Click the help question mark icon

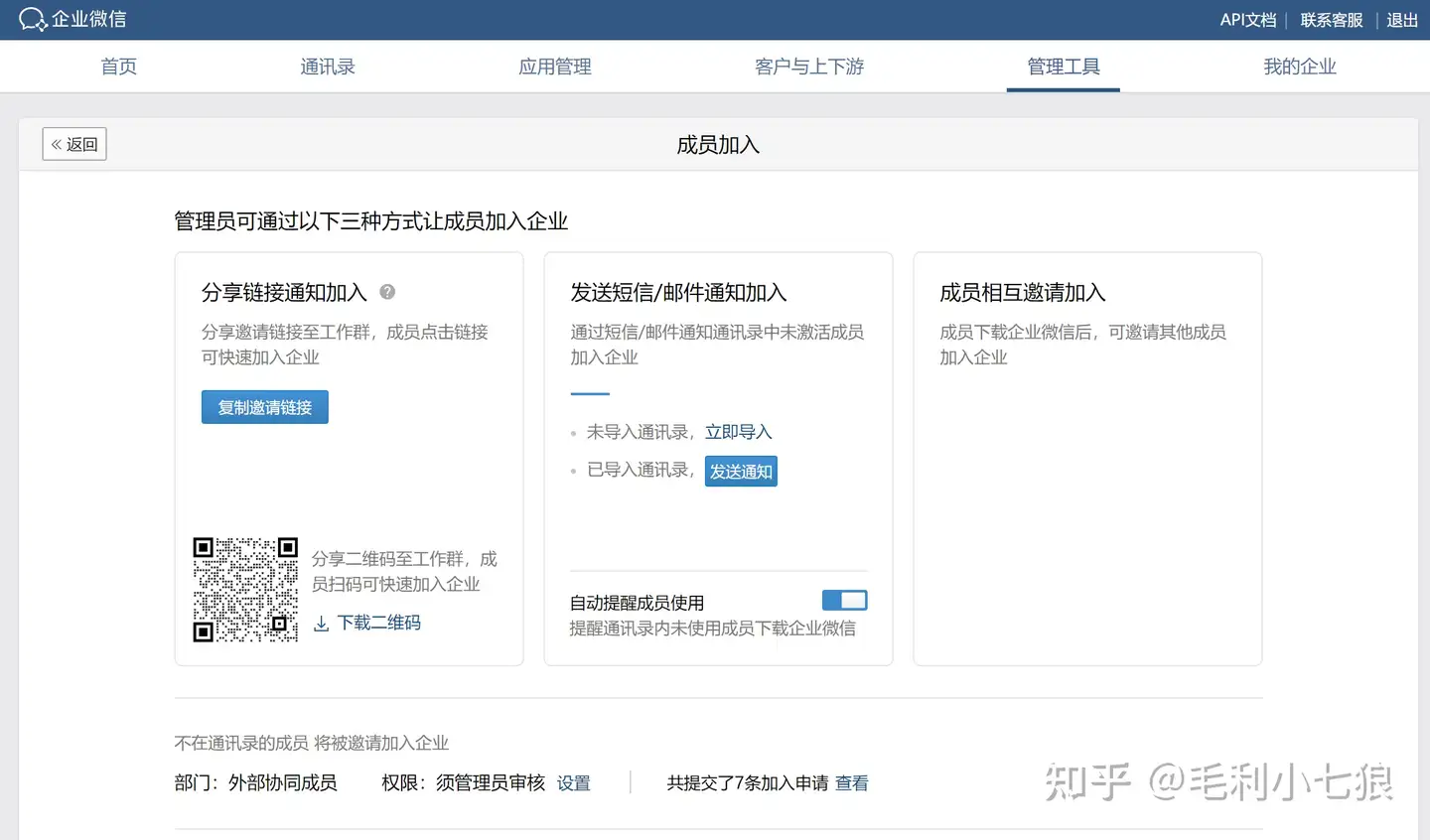pyautogui.click(x=387, y=292)
